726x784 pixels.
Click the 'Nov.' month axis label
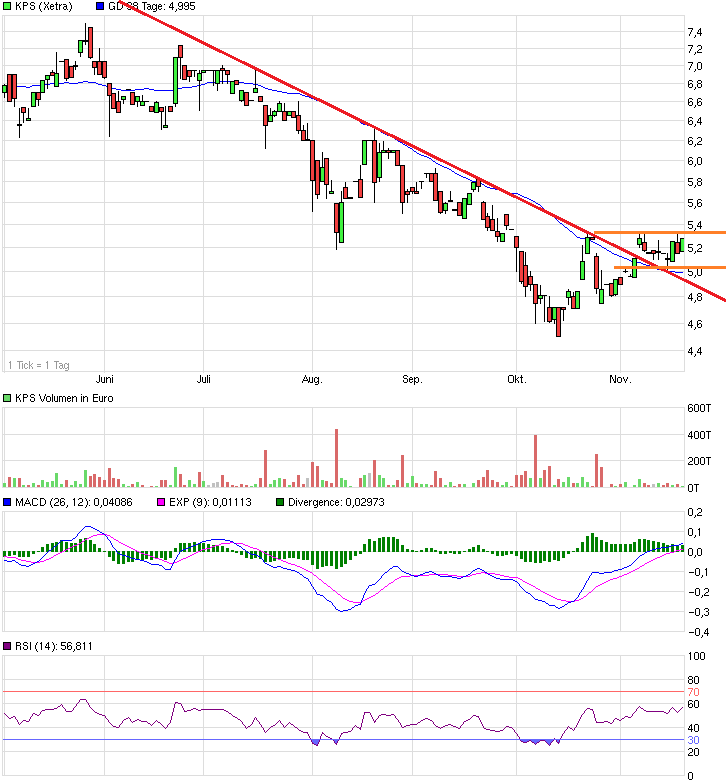point(620,379)
